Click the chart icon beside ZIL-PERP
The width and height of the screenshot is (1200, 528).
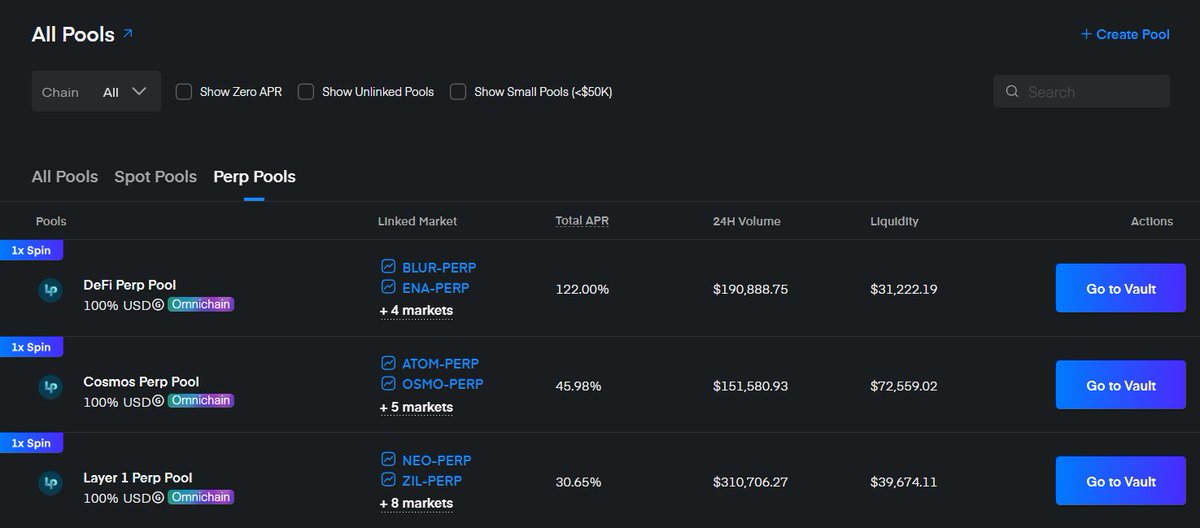click(388, 480)
